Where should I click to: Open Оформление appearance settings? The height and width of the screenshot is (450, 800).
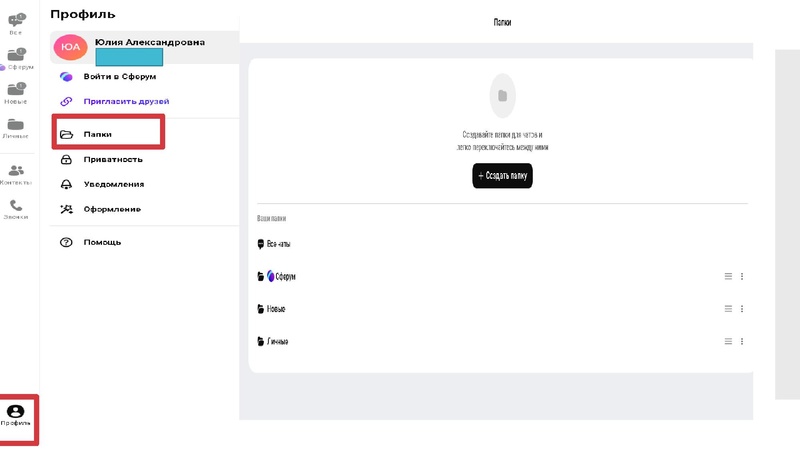coord(111,209)
